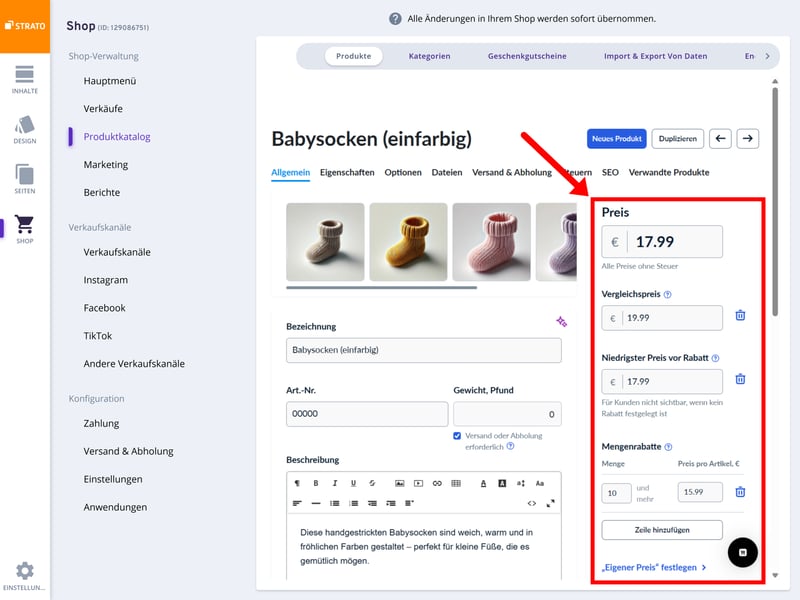Click the AI sparkle icon next to Bezeichnung
The width and height of the screenshot is (800, 600).
[x=561, y=321]
